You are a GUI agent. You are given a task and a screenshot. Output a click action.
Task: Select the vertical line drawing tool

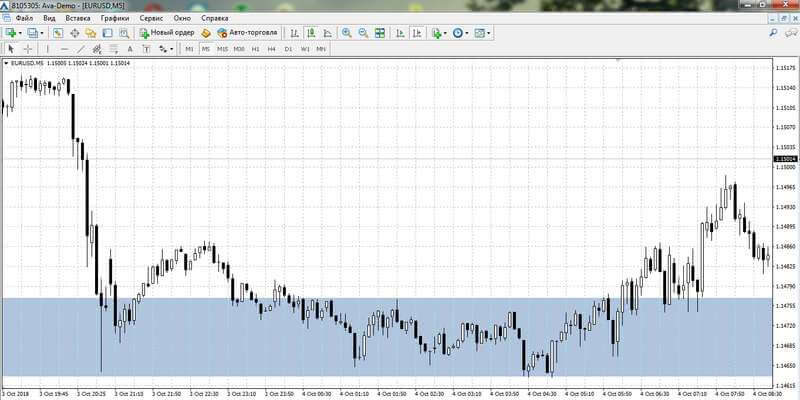[x=47, y=49]
